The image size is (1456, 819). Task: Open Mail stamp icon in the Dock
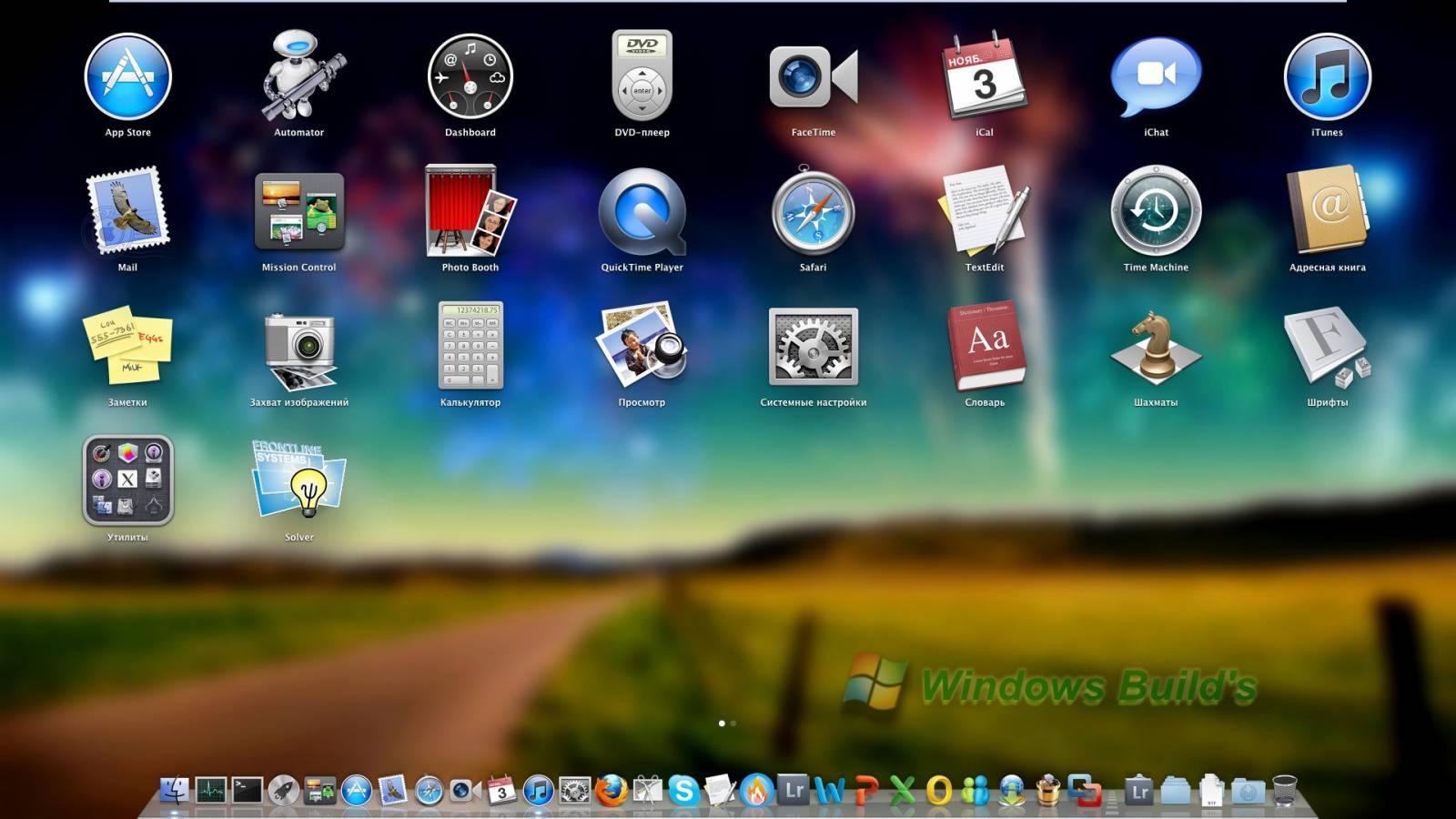392,791
